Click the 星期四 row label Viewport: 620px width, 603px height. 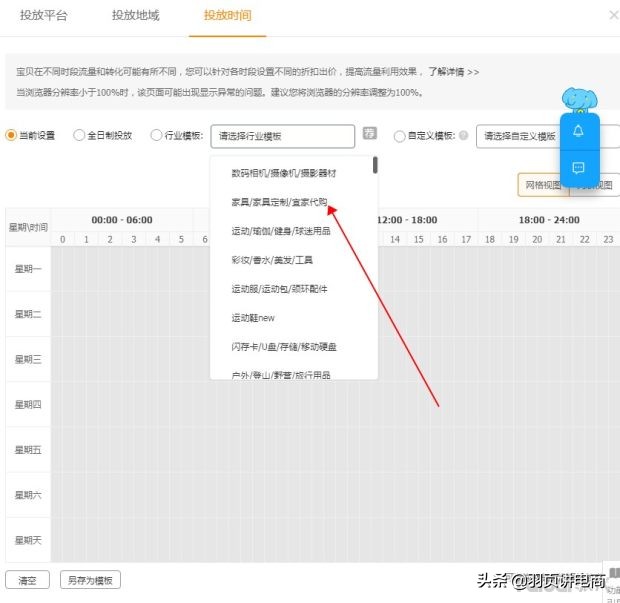point(28,405)
